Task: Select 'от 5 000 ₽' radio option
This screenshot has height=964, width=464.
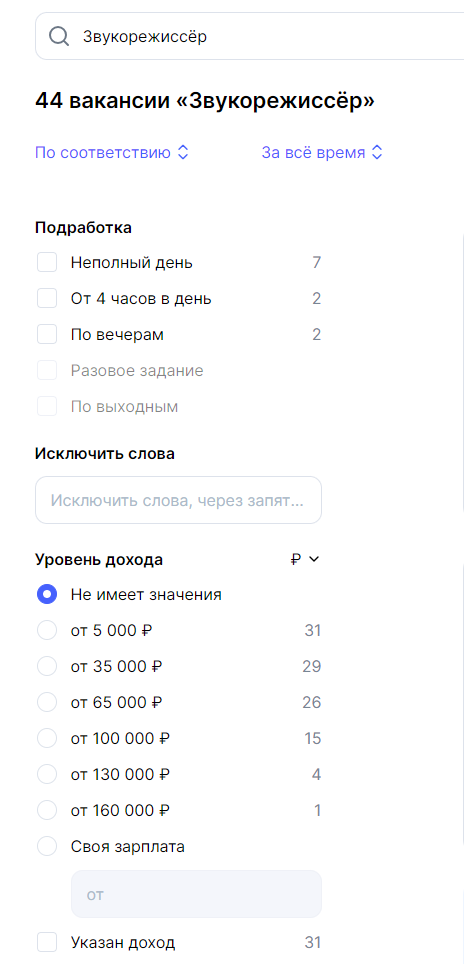Action: point(47,630)
